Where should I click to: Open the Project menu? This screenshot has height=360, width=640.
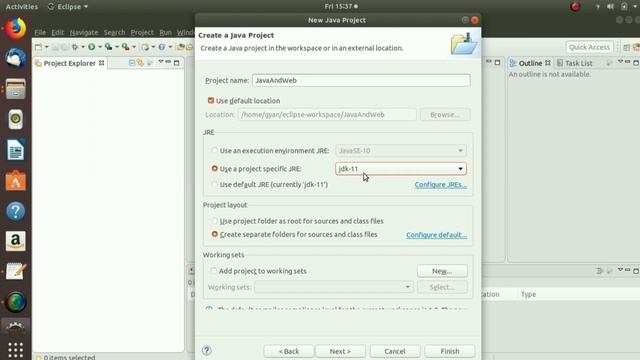pyautogui.click(x=142, y=32)
